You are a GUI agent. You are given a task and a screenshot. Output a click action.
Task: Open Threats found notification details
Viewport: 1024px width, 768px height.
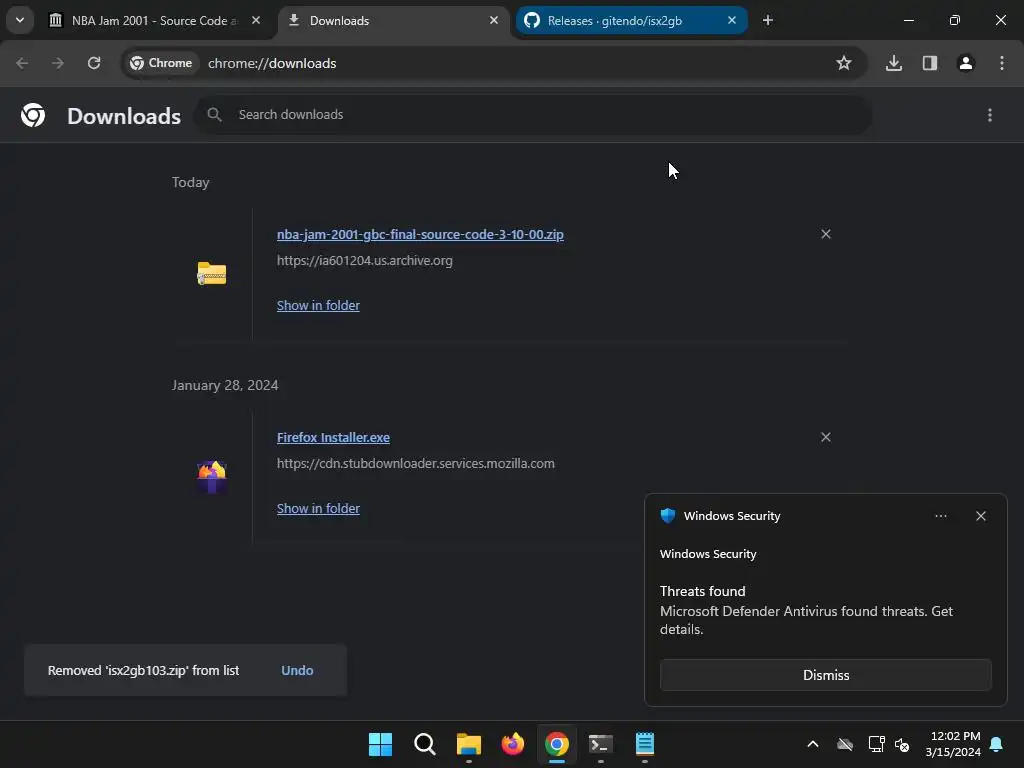pyautogui.click(x=806, y=611)
